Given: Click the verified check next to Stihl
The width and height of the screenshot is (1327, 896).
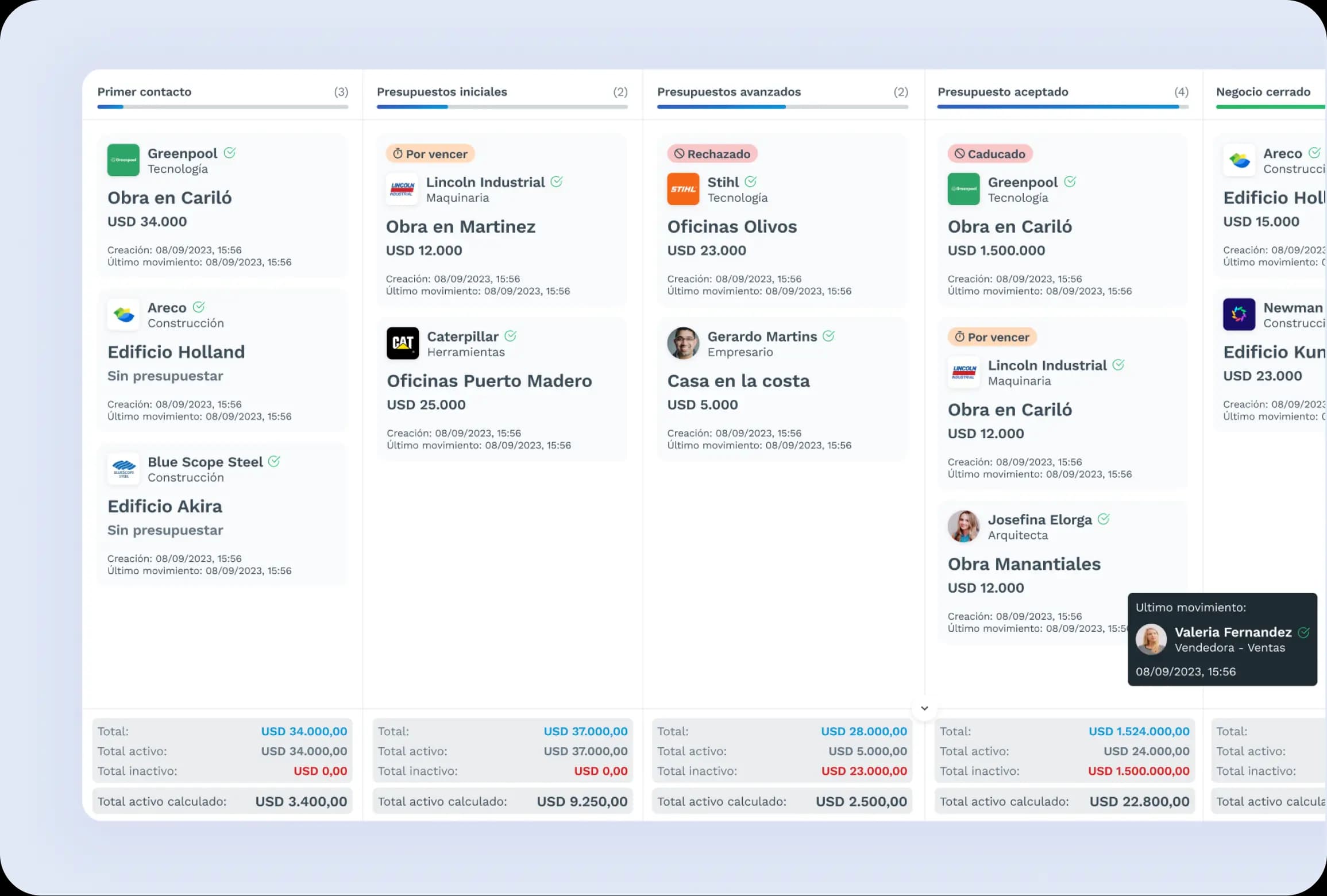Looking at the screenshot, I should 750,181.
